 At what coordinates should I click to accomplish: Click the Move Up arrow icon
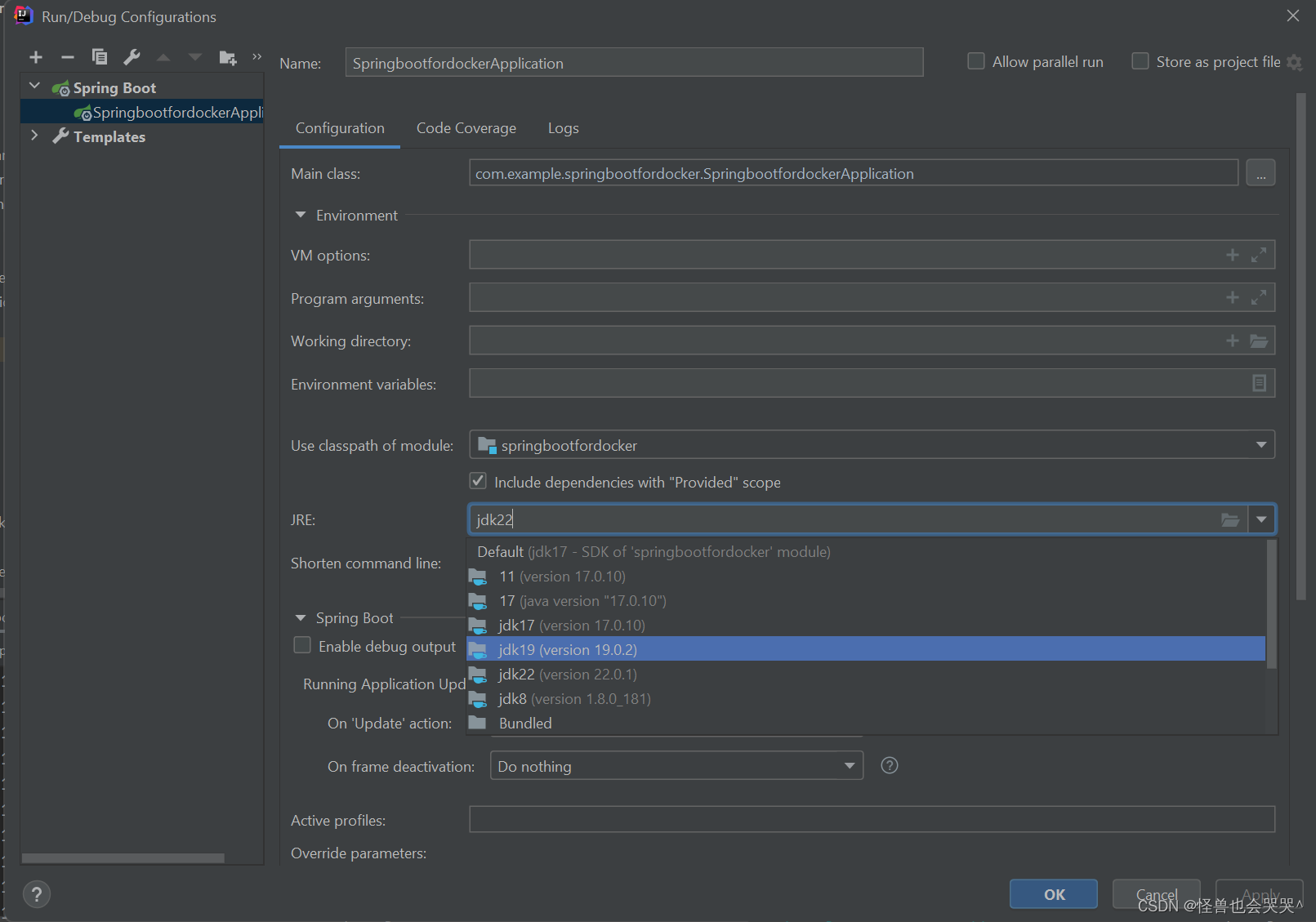(163, 57)
